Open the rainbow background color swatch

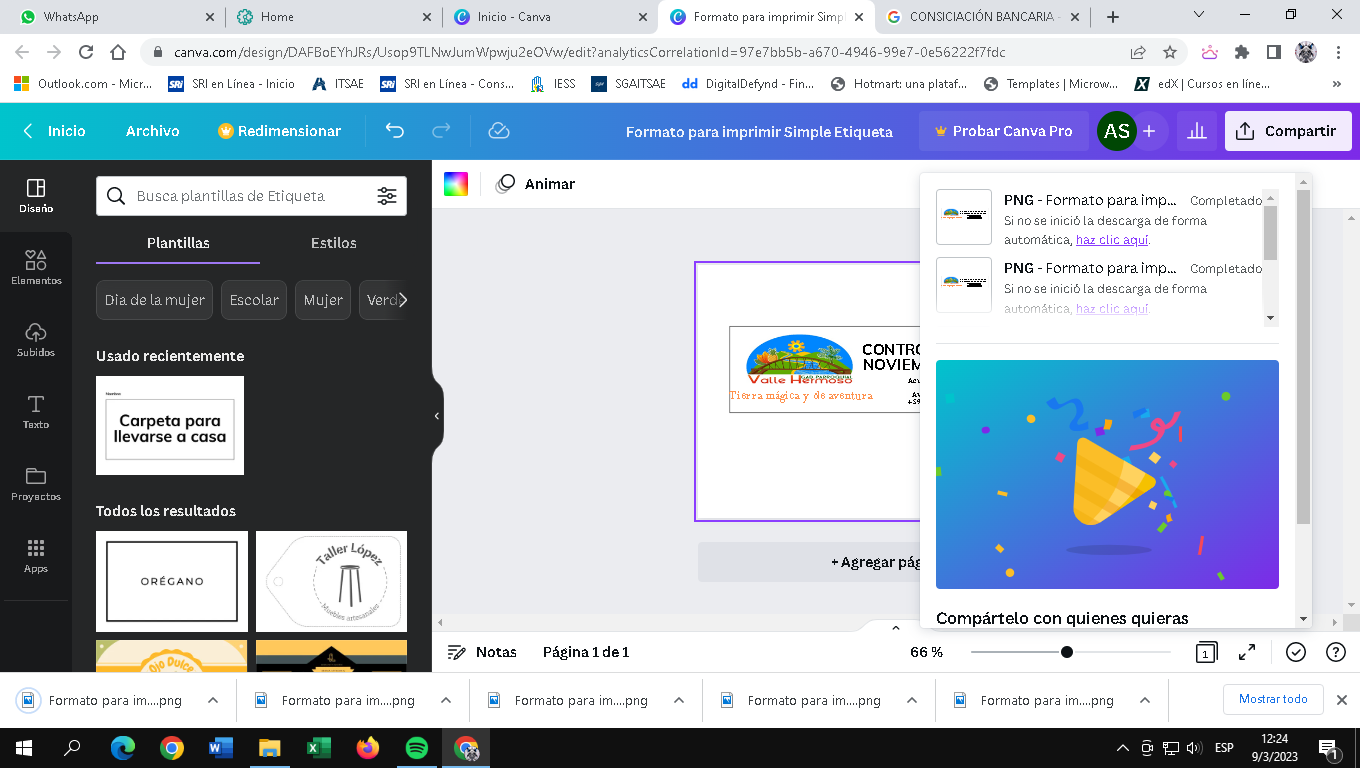coord(456,184)
